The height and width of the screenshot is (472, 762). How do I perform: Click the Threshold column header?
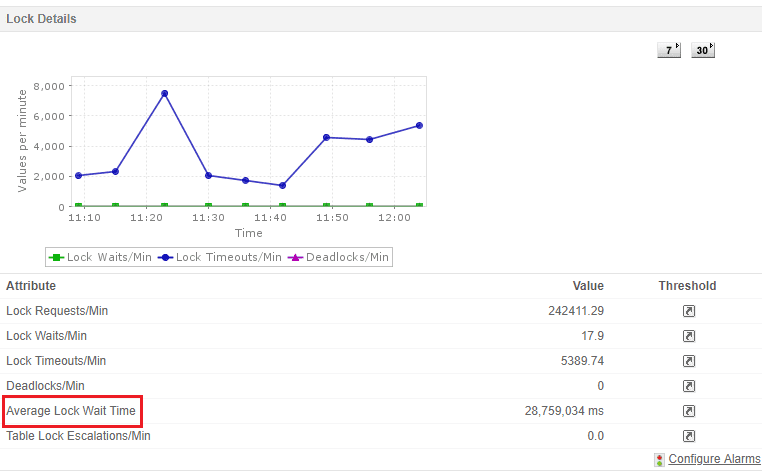687,286
